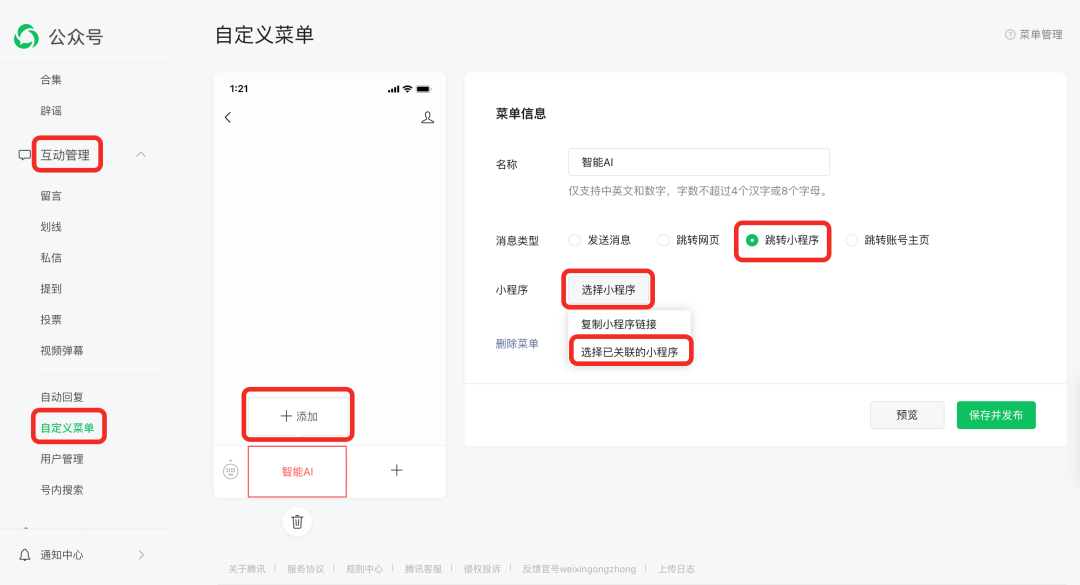Open 私信 in the sidebar

pos(51,258)
